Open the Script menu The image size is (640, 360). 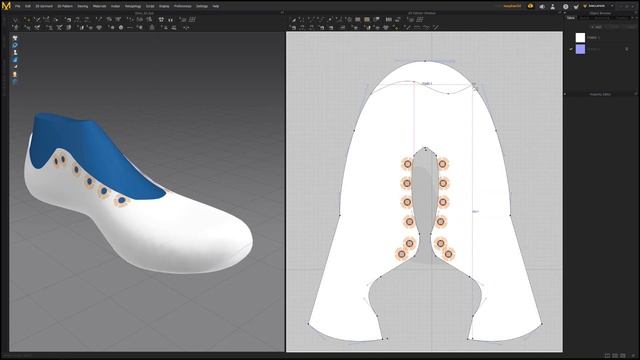coord(150,6)
